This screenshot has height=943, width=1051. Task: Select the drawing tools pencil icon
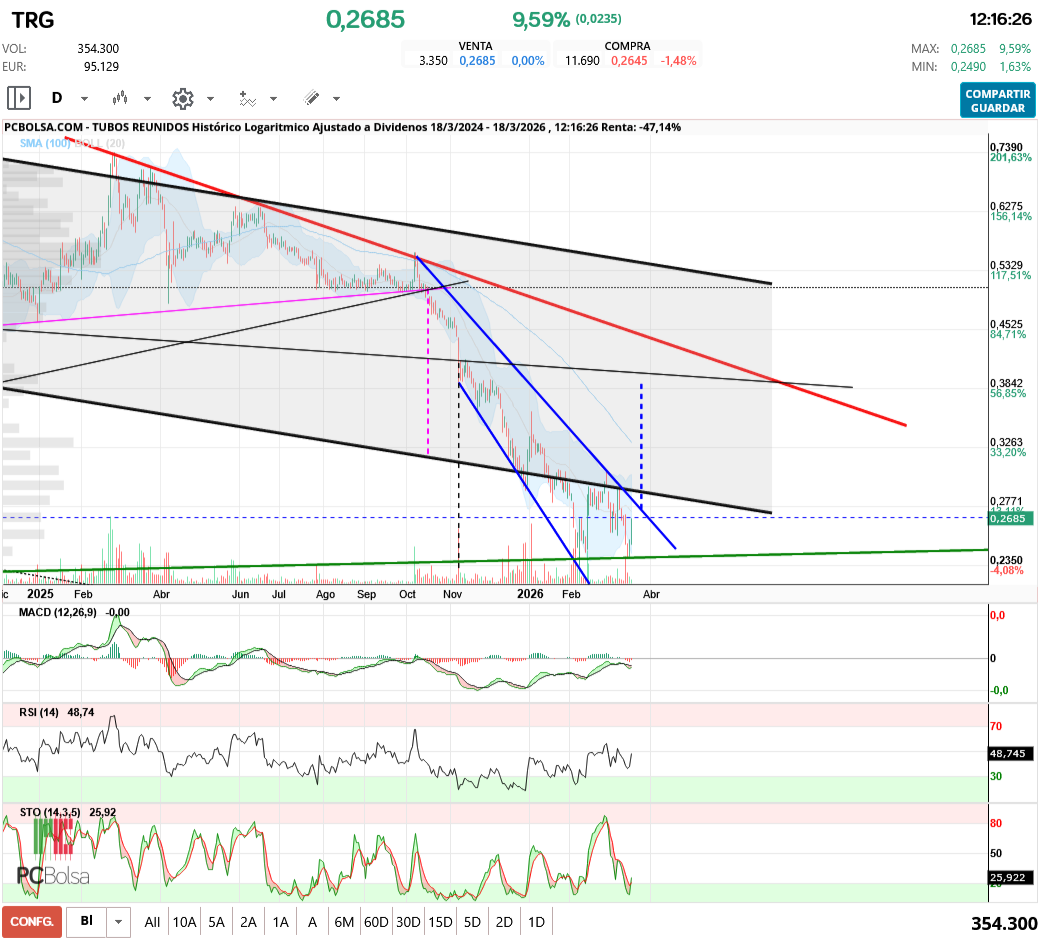pos(311,98)
